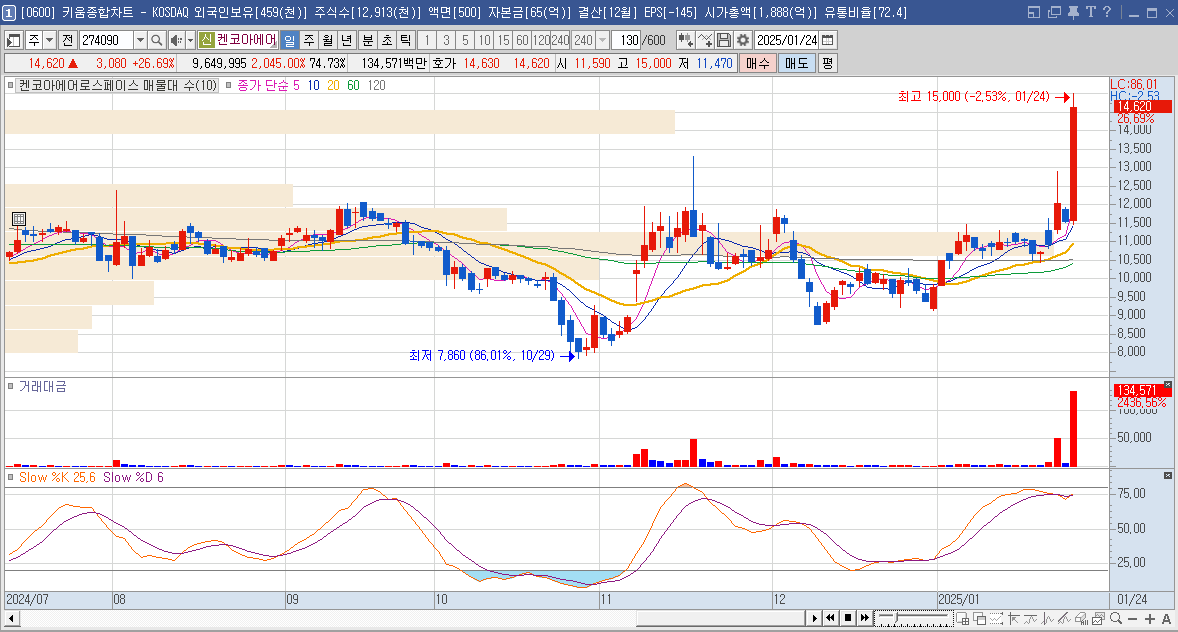This screenshot has width=1178, height=632.
Task: Click the grid data-table icon on chart
Action: 19,219
